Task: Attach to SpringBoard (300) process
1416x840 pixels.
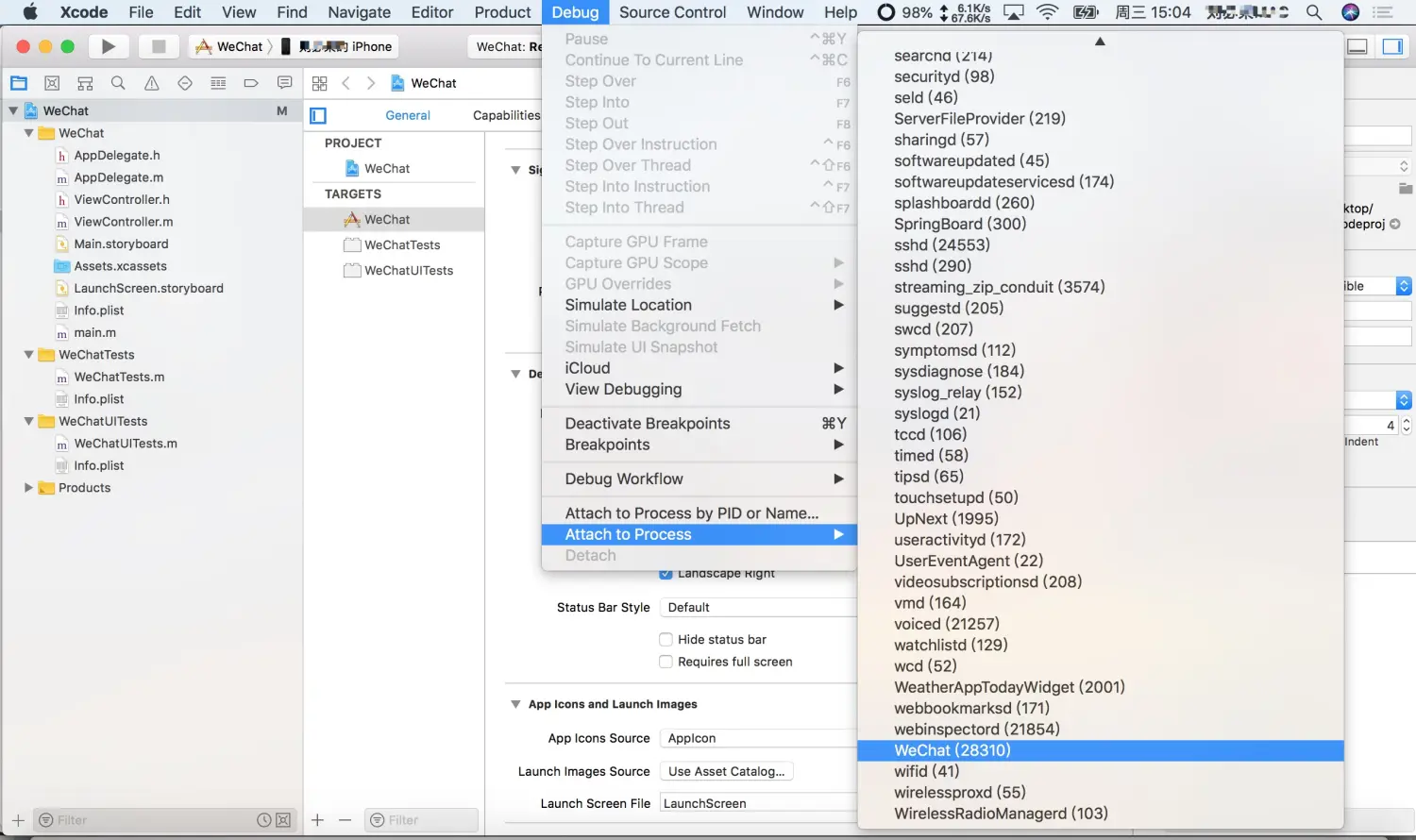Action: coord(1100,224)
